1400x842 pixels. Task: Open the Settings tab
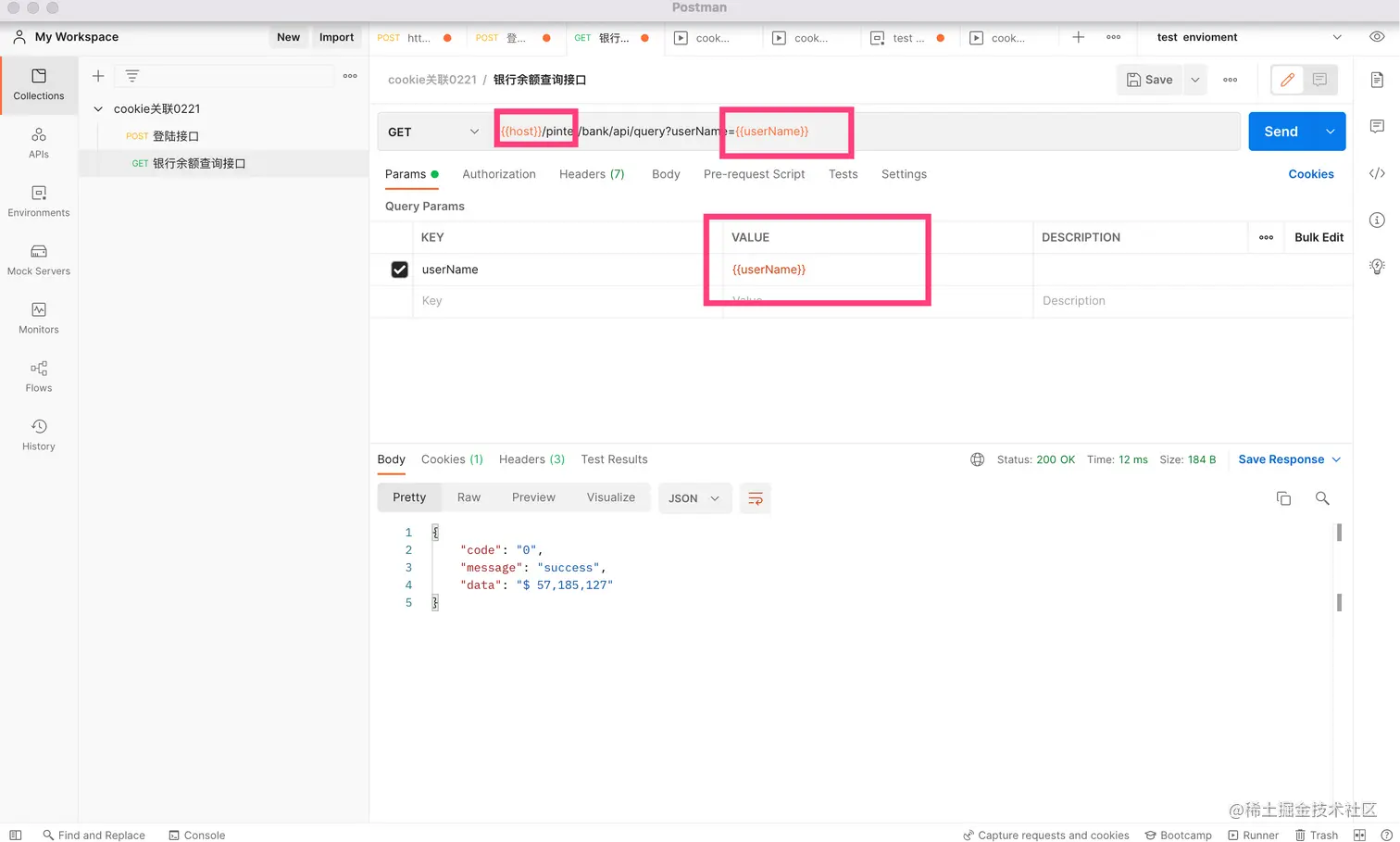tap(904, 174)
